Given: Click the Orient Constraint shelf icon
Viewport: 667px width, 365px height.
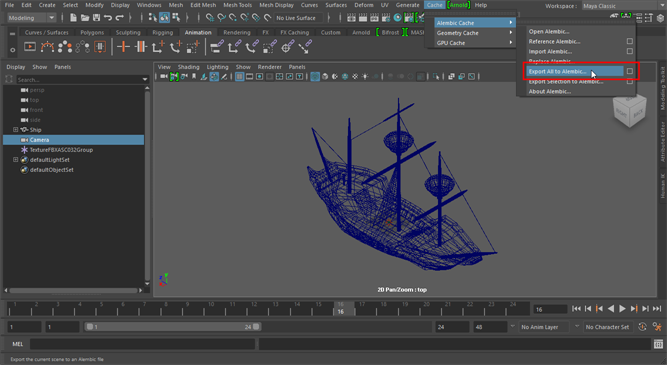Looking at the screenshot, I should 252,47.
